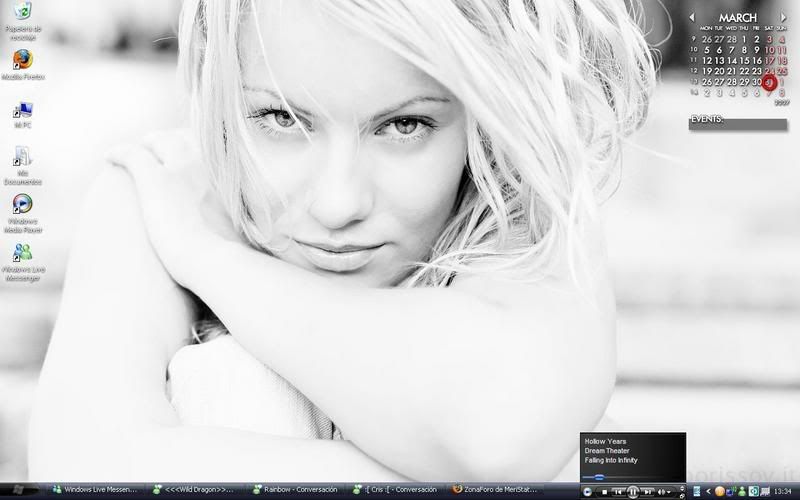Screen dimensions: 800x500
Task: Go to next month in calendar widget
Action: click(x=784, y=17)
